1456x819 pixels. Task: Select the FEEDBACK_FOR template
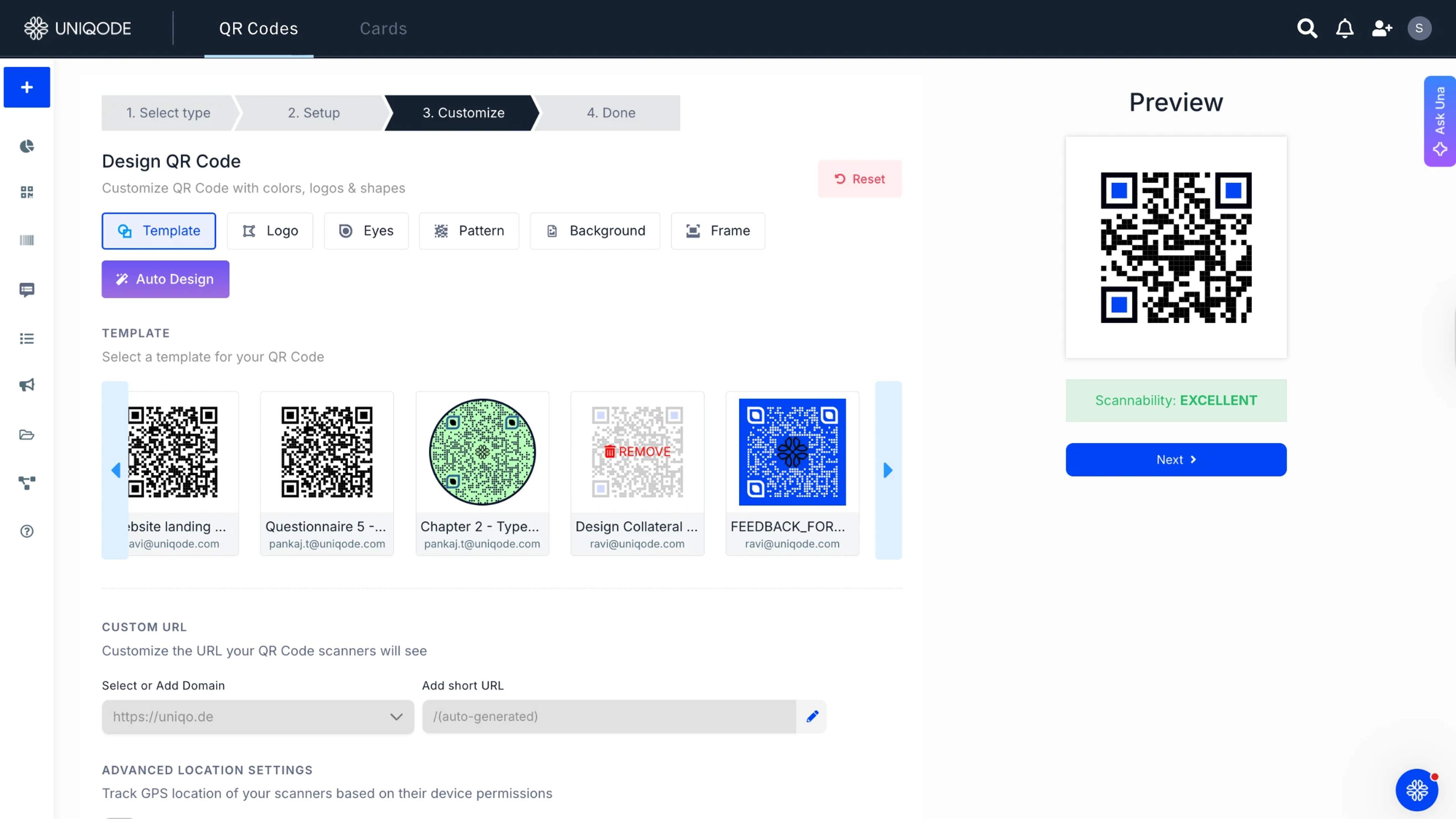(792, 474)
